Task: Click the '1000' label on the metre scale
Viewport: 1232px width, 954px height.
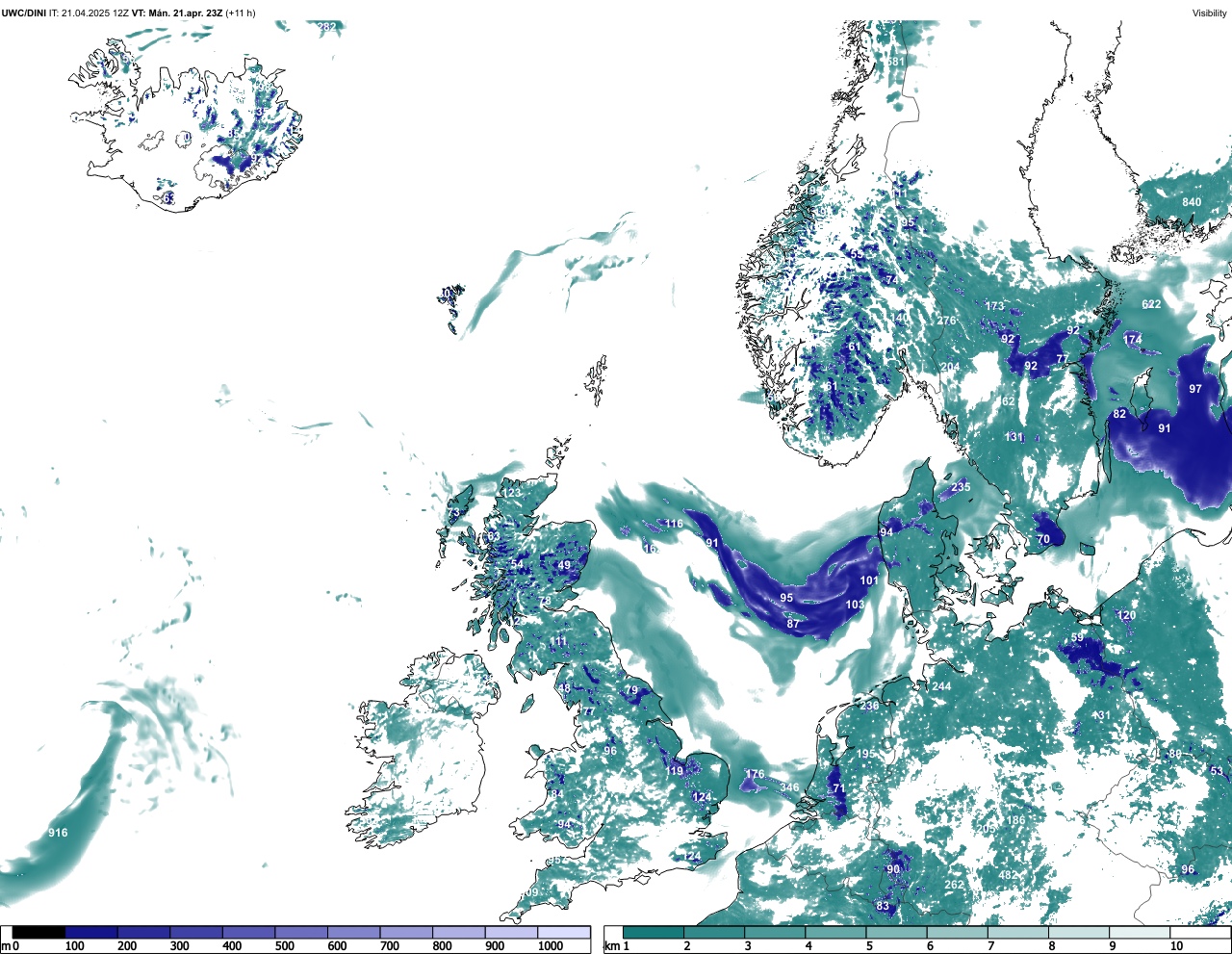Action: pyautogui.click(x=551, y=946)
